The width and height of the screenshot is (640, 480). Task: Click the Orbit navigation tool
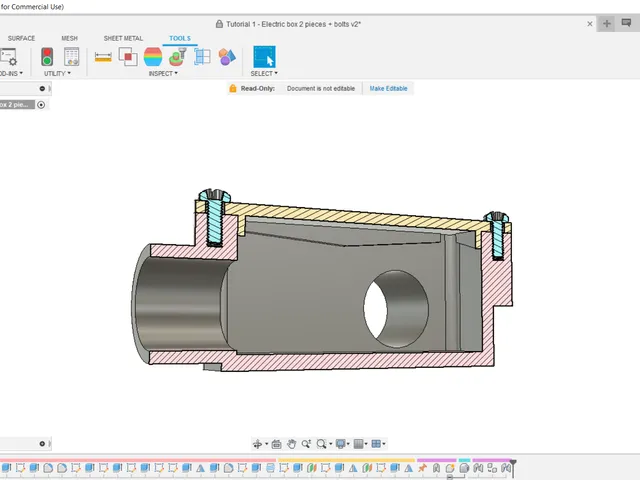point(257,444)
